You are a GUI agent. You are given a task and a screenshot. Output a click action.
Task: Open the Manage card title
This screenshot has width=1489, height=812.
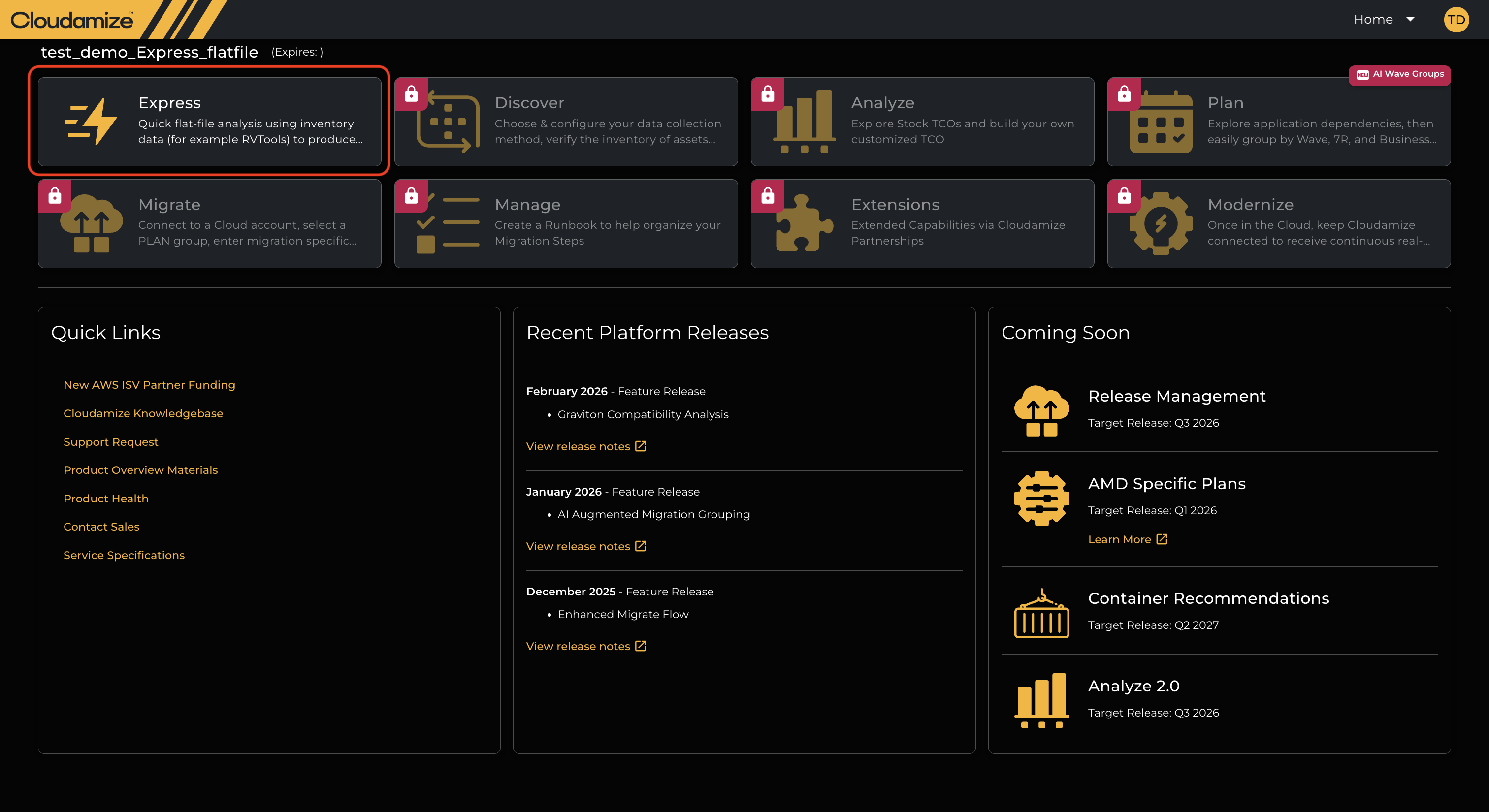click(527, 204)
